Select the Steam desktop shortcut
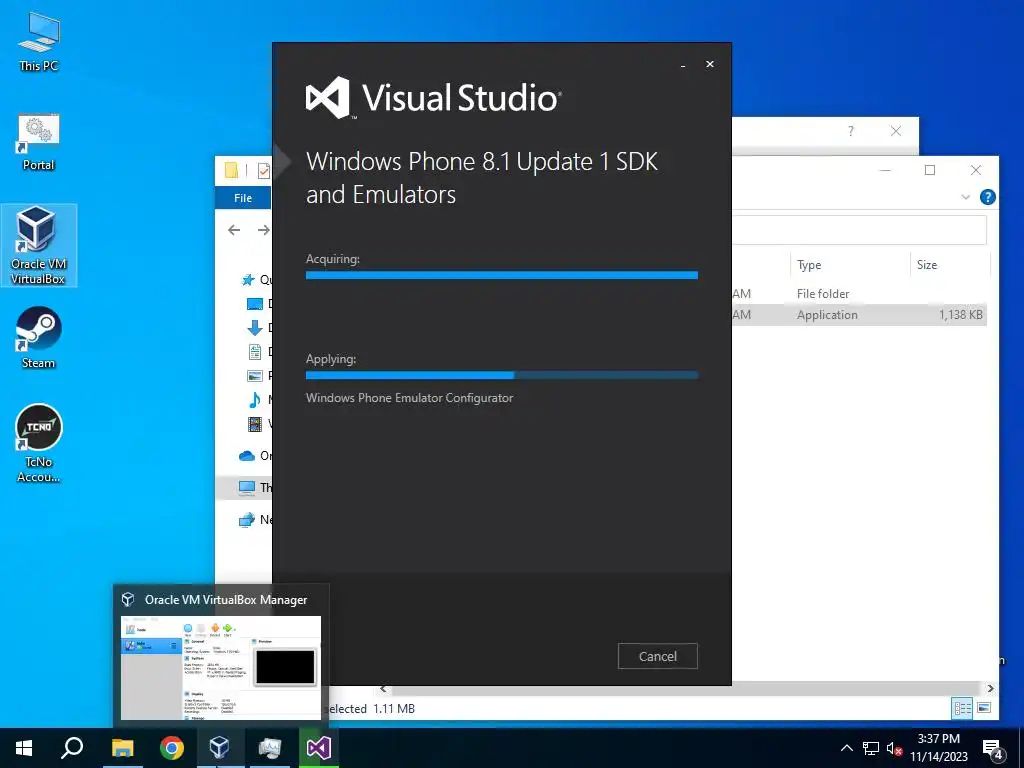Image resolution: width=1024 pixels, height=768 pixels. pos(39,338)
